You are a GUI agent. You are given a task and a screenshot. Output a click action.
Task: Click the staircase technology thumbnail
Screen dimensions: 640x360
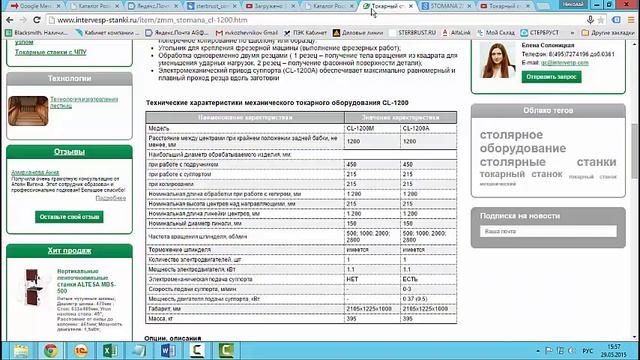28,111
